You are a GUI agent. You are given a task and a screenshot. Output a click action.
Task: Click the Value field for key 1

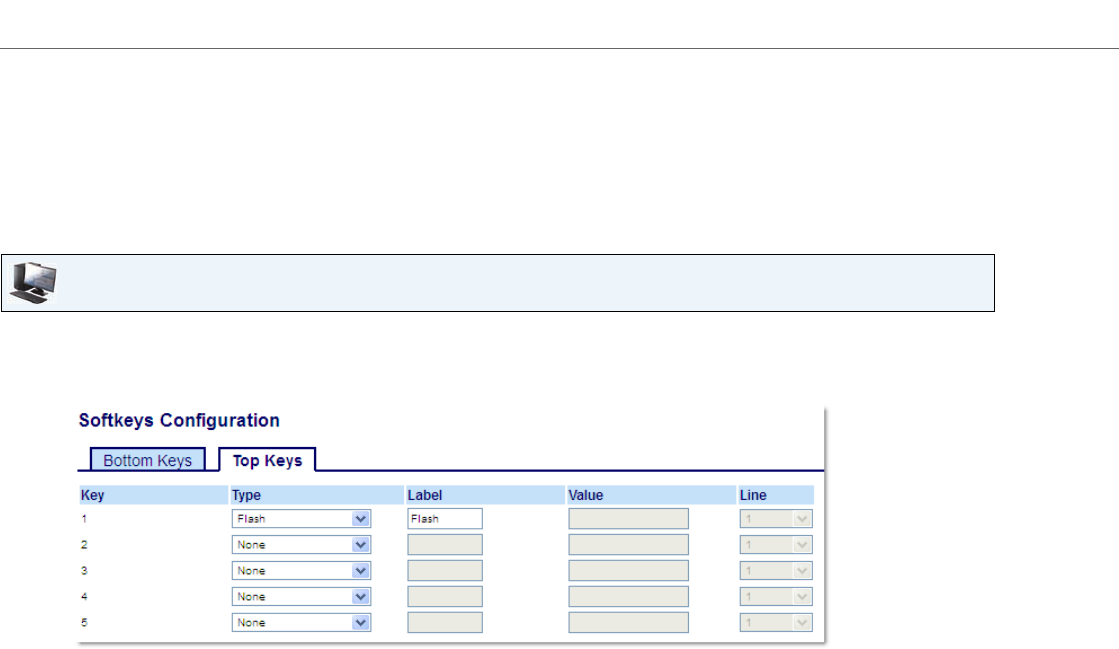[x=629, y=519]
